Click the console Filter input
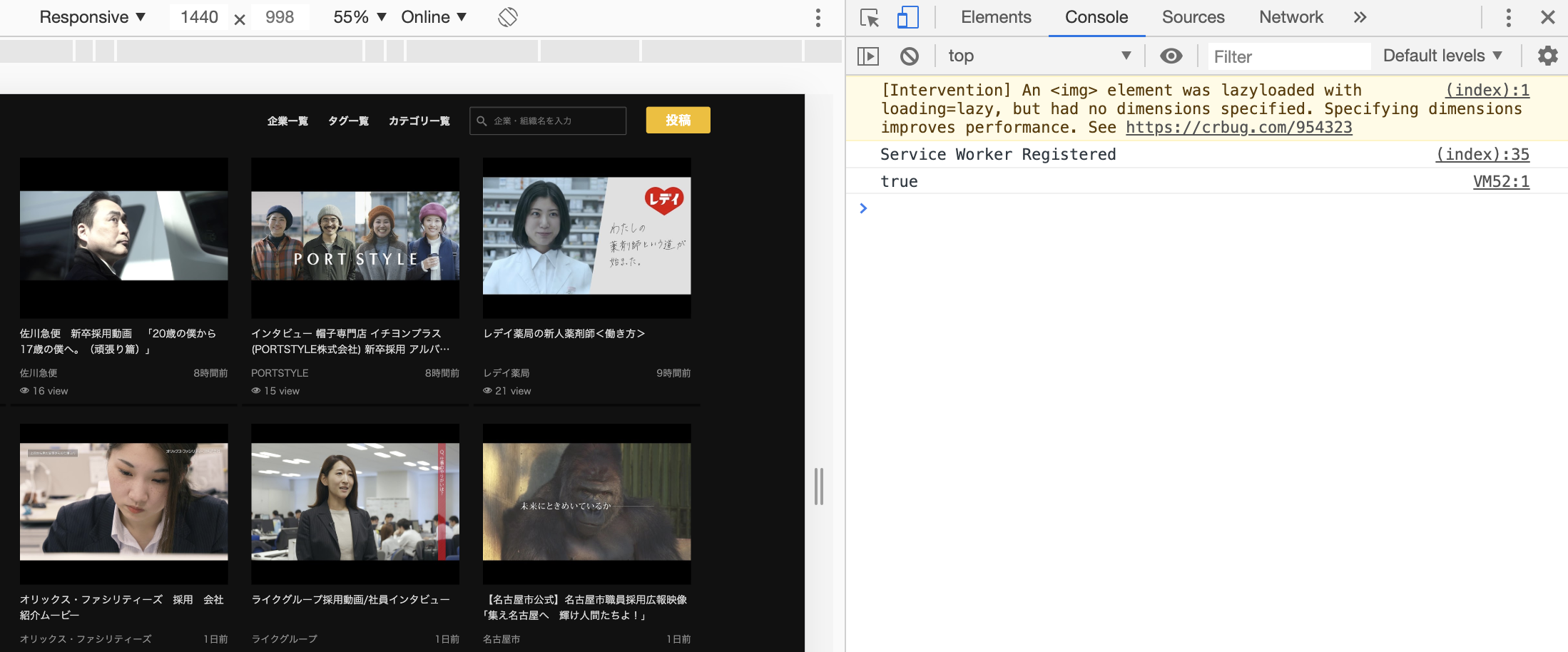Viewport: 1568px width, 652px height. (1289, 56)
